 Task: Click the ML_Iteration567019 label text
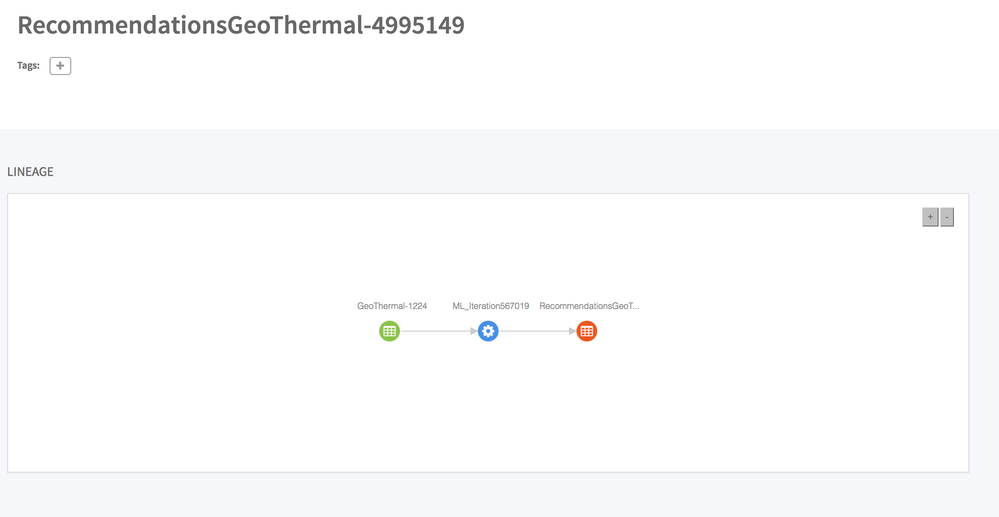coord(490,306)
